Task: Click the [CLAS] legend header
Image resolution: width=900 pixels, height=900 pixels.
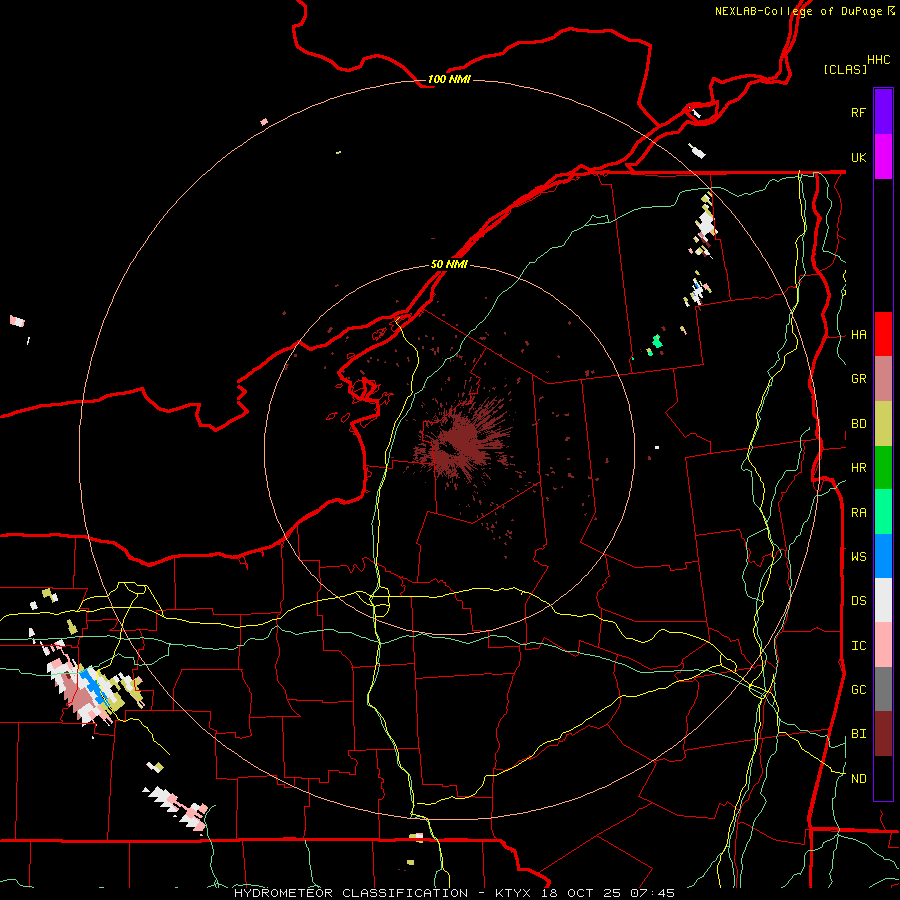Action: (845, 69)
